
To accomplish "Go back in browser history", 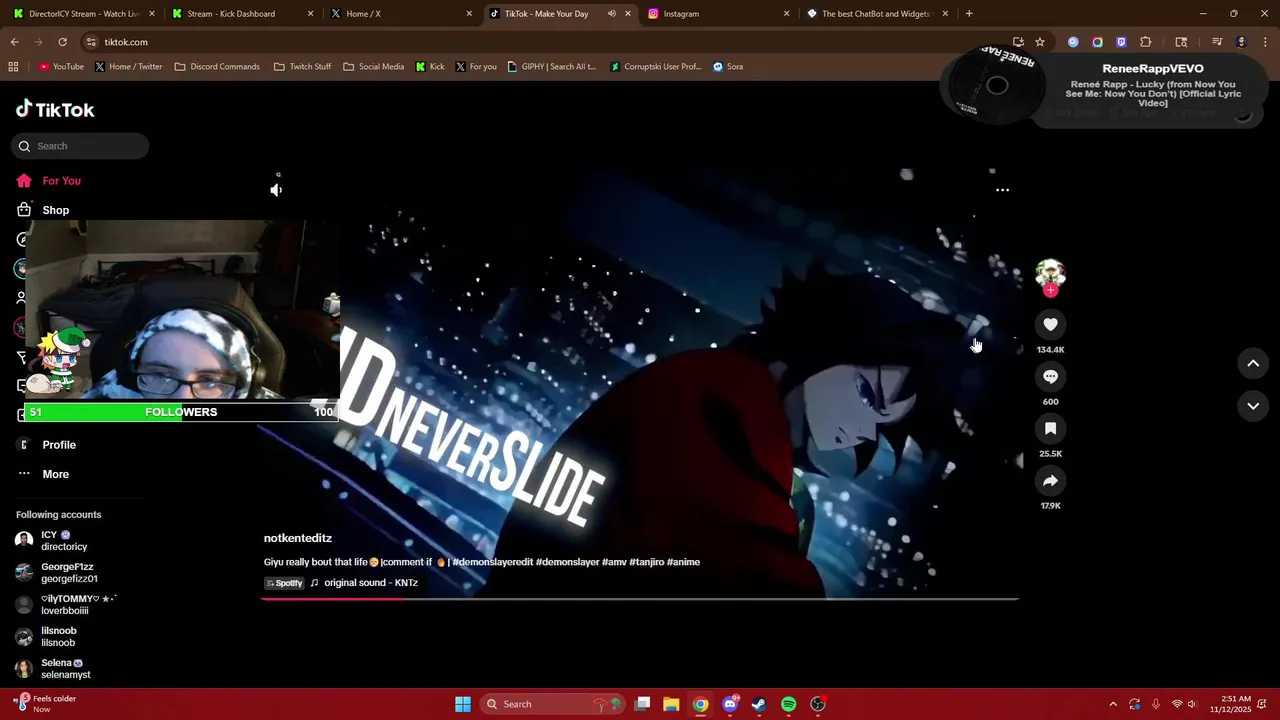I will (x=15, y=42).
